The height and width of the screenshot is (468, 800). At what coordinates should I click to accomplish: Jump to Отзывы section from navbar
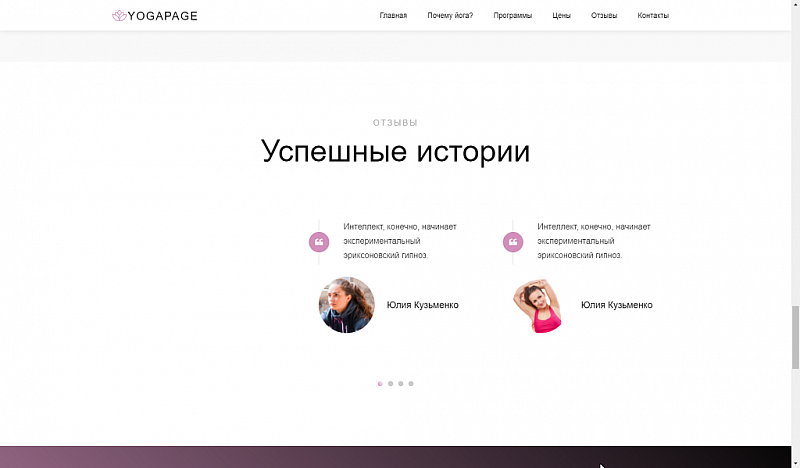coord(604,15)
